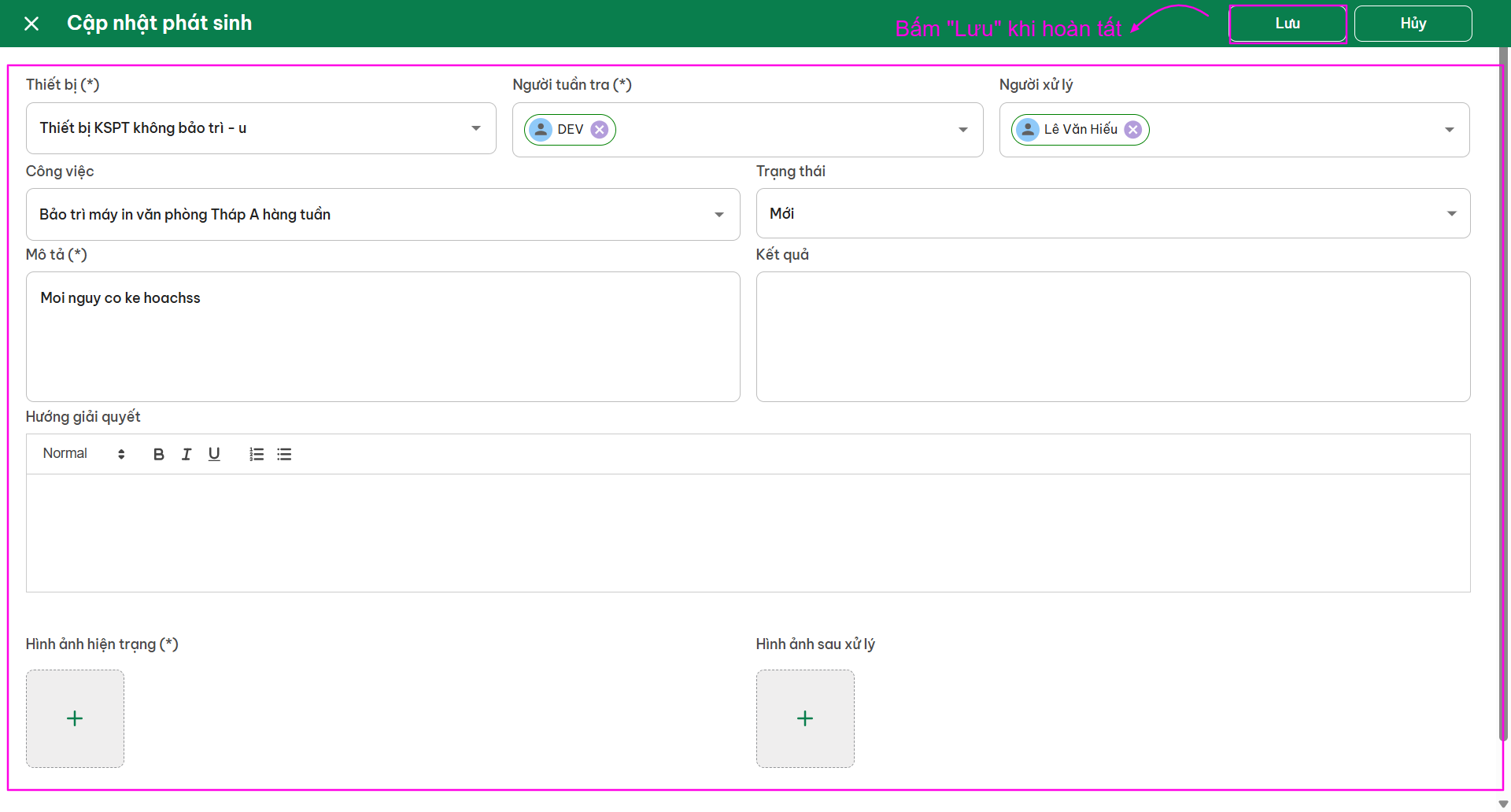Open the Normal text style picker
Viewport: 1511px width, 812px height.
click(x=83, y=454)
